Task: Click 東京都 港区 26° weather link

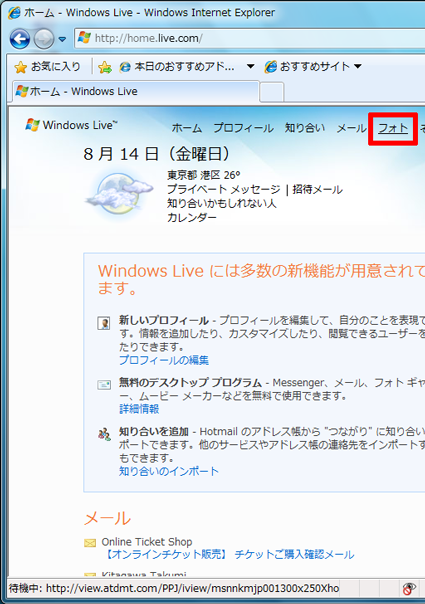Action: (x=204, y=175)
